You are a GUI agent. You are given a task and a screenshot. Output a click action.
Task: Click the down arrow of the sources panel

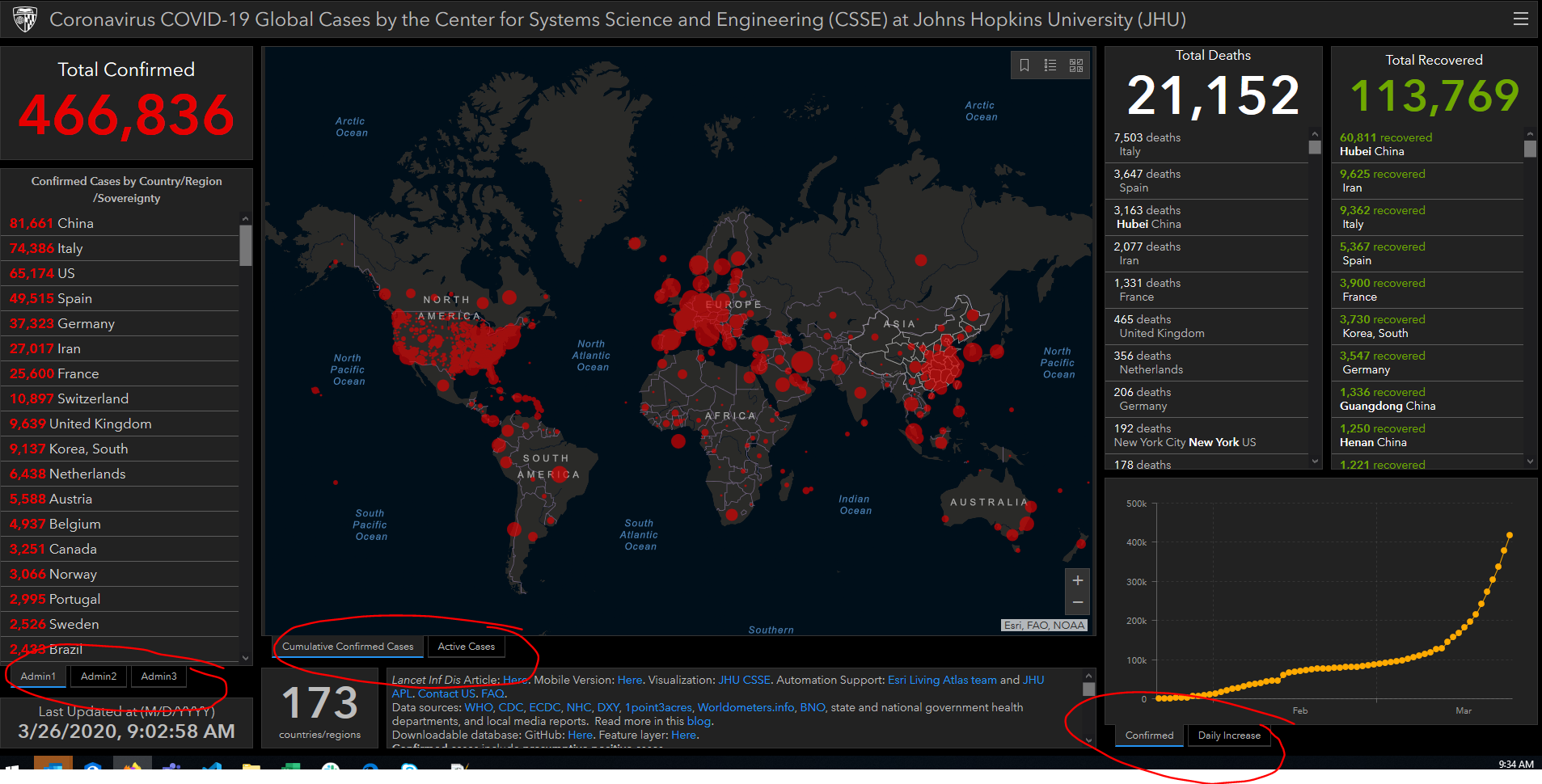click(1088, 740)
